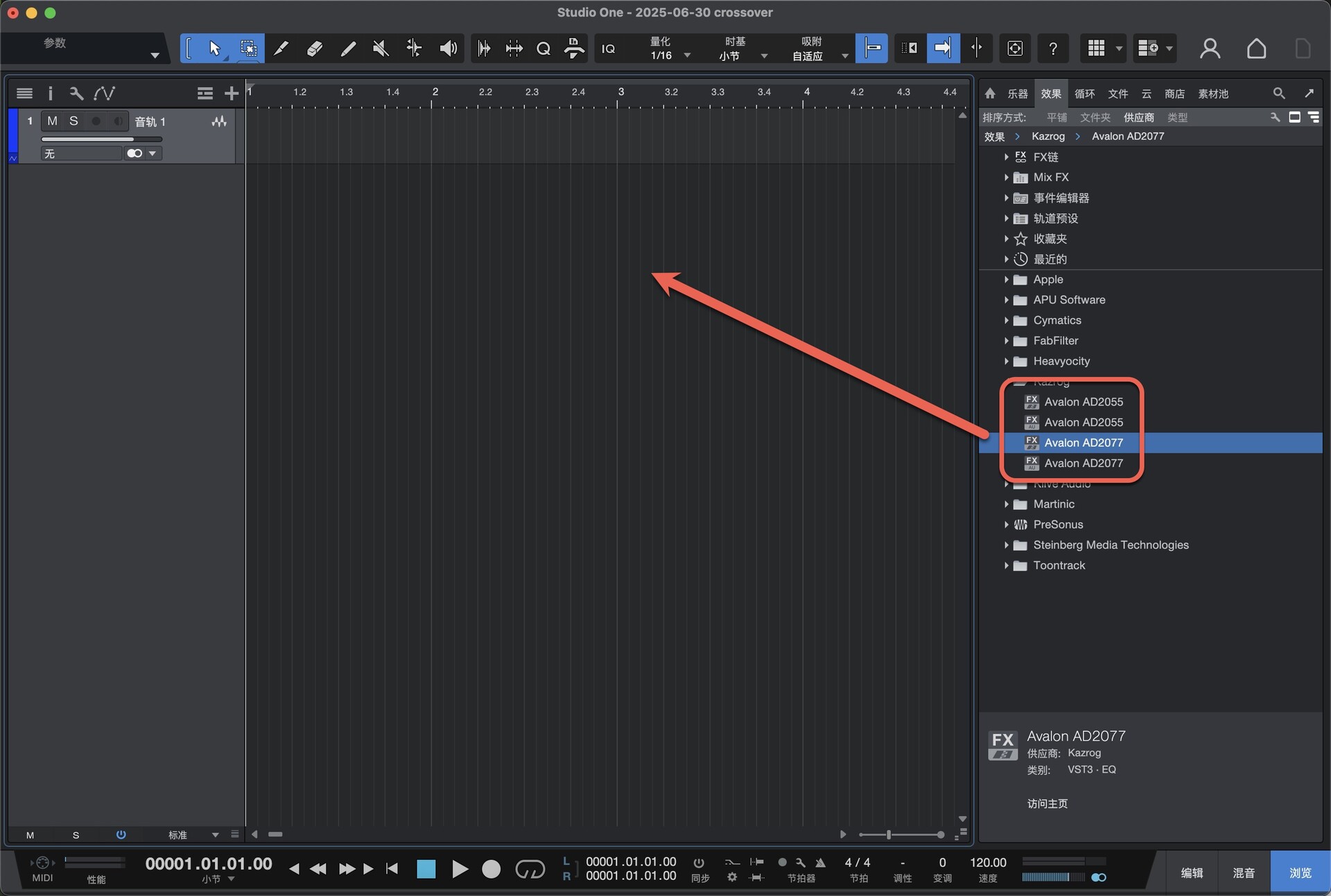The image size is (1331, 896).
Task: Click the 浏览 browse button
Action: (x=1300, y=872)
